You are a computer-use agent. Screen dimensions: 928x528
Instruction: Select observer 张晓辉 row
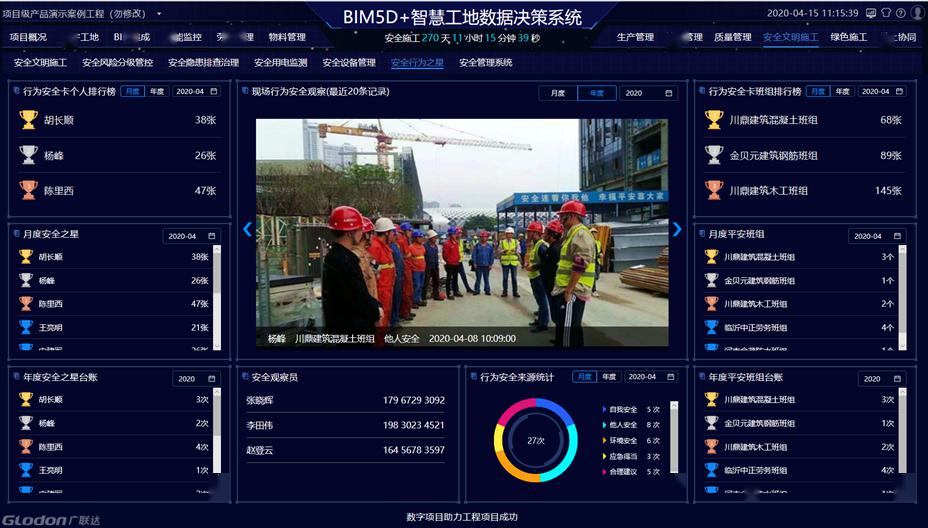click(346, 400)
